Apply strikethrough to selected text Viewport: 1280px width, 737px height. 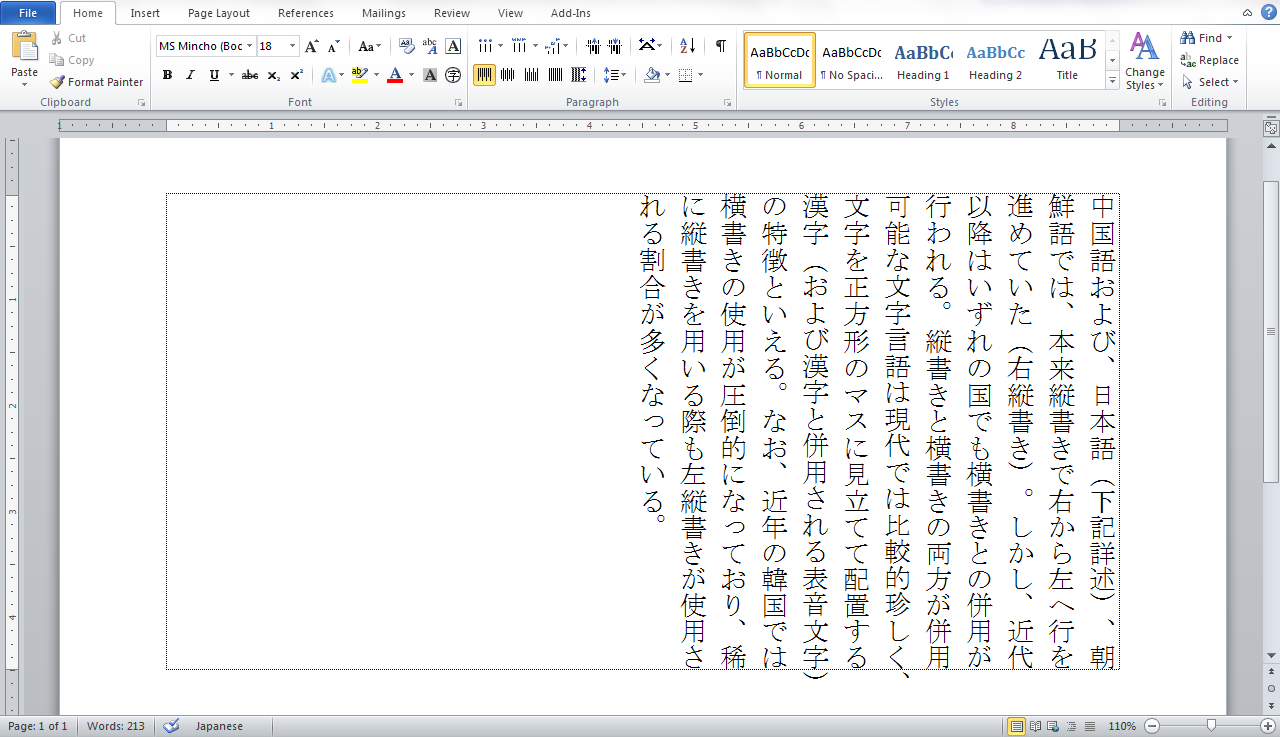(250, 75)
